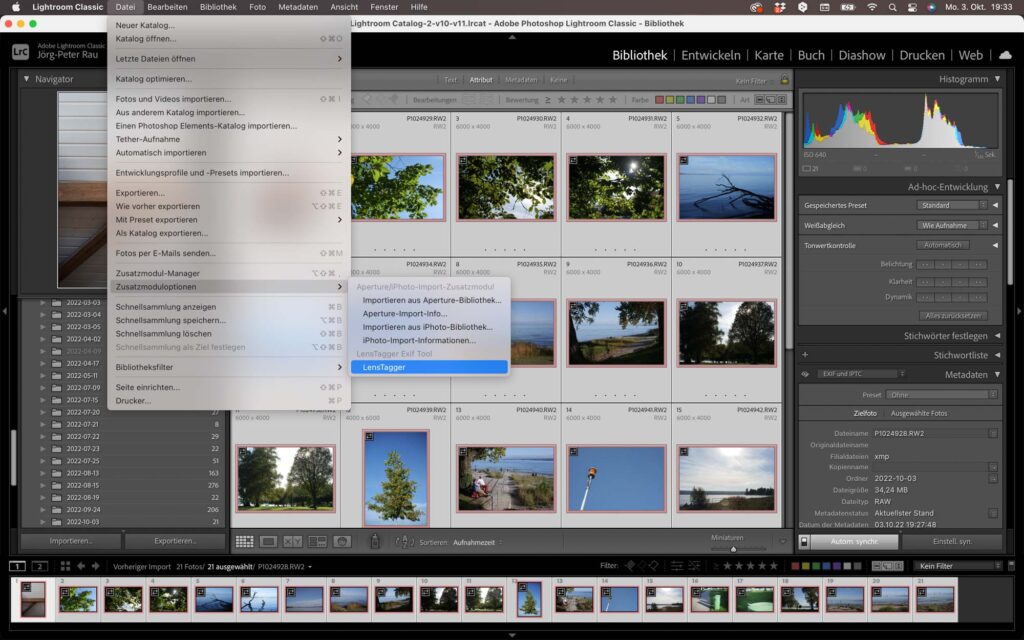1024x640 pixels.
Task: Click the red color label filter swatch
Action: [660, 100]
